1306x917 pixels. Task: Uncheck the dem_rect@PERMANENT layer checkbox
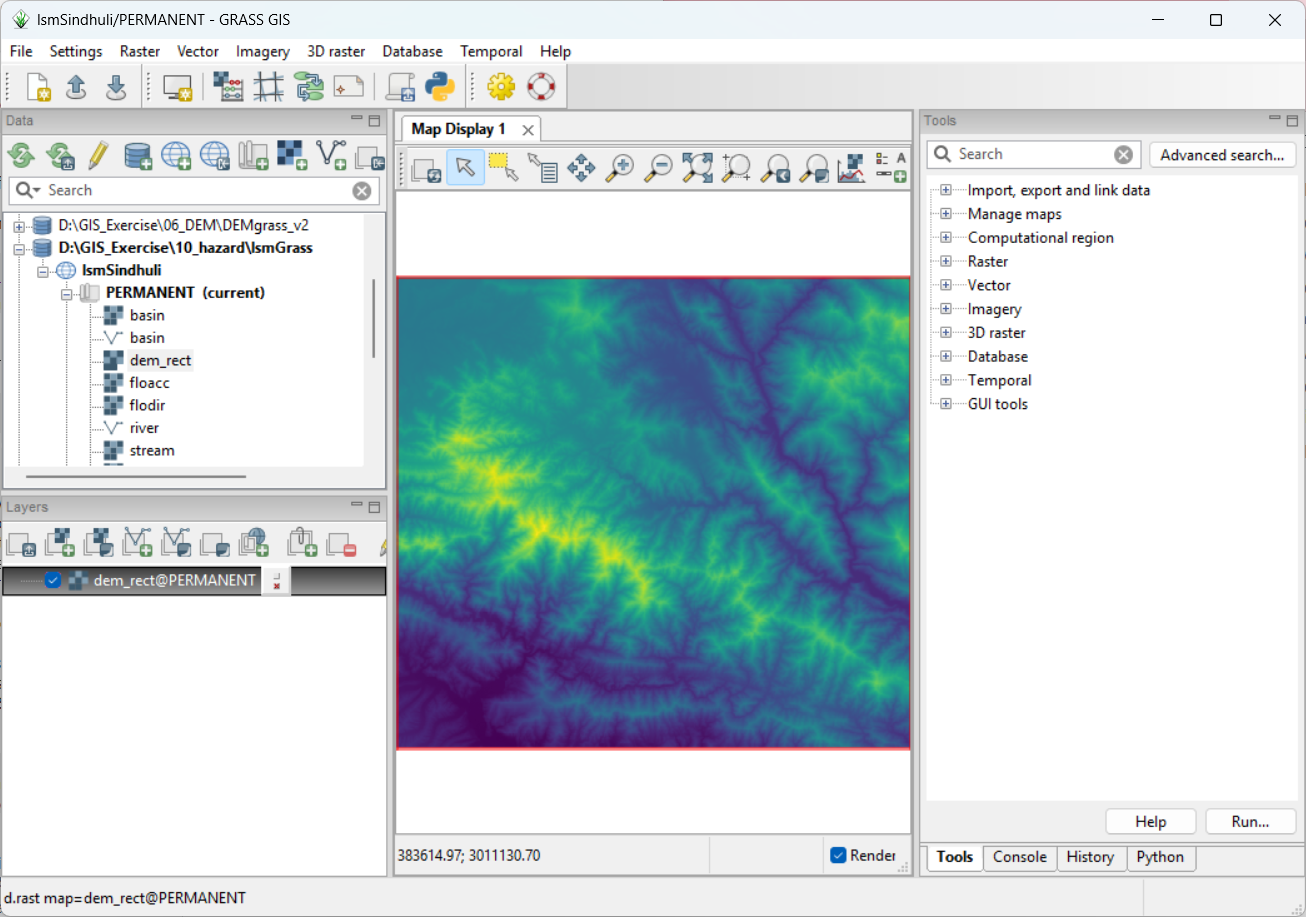coord(54,580)
